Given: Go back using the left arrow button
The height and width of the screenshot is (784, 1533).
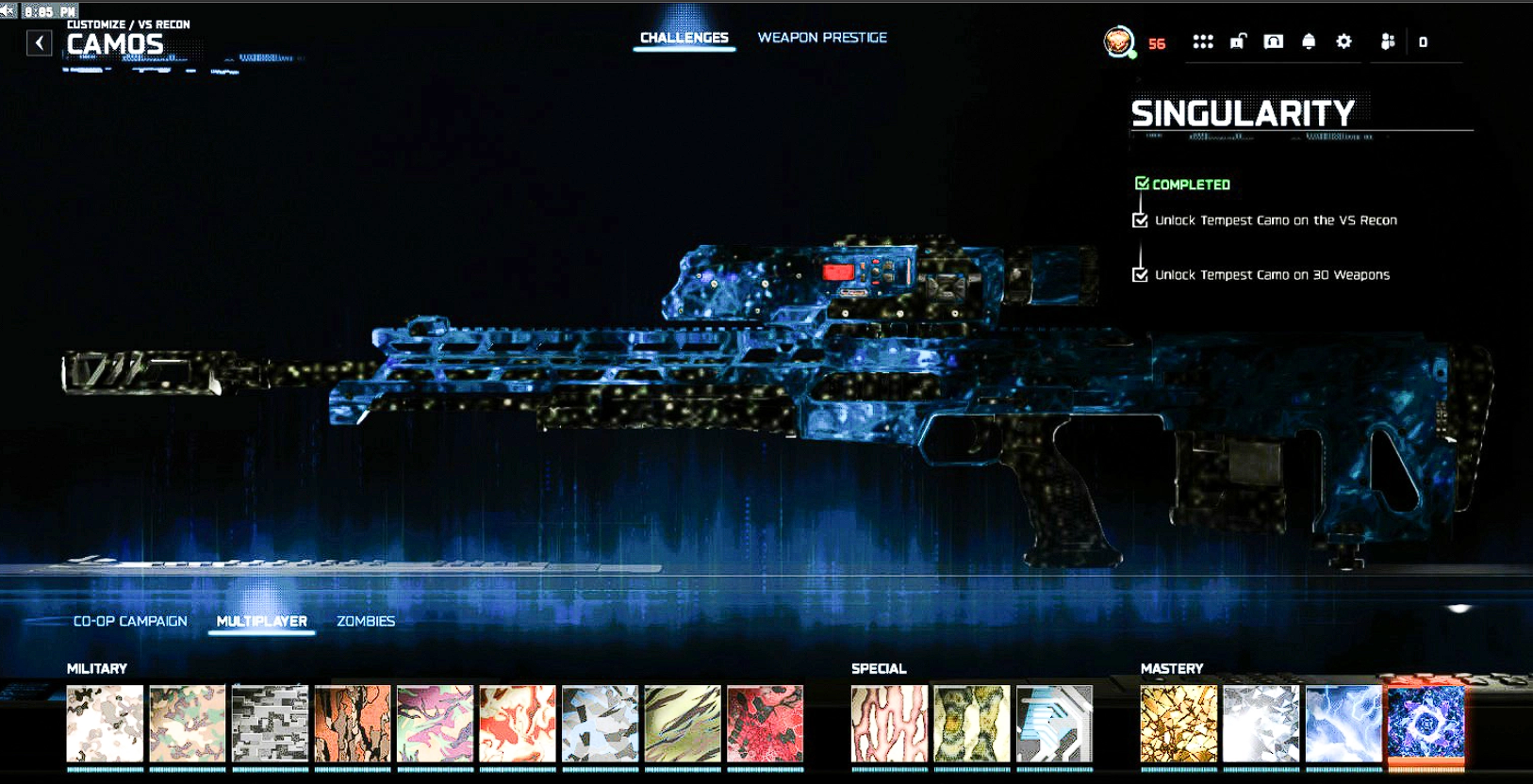Looking at the screenshot, I should coord(39,42).
